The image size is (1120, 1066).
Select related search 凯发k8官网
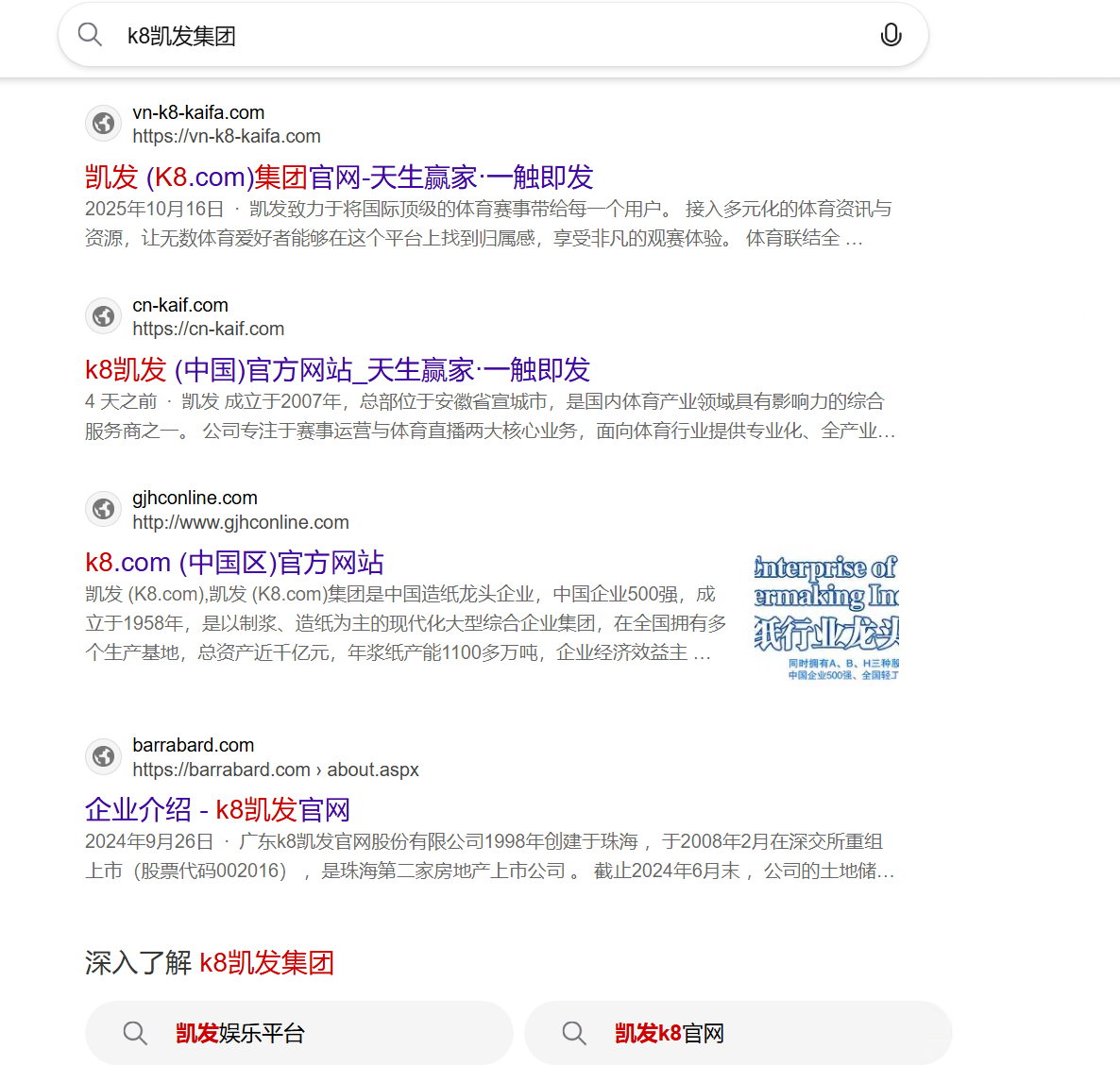(738, 1032)
